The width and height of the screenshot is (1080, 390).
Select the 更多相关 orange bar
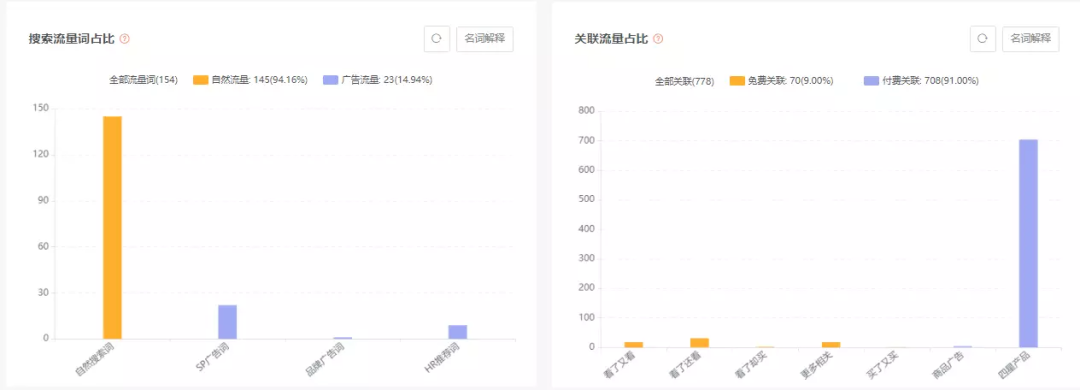pyautogui.click(x=831, y=345)
